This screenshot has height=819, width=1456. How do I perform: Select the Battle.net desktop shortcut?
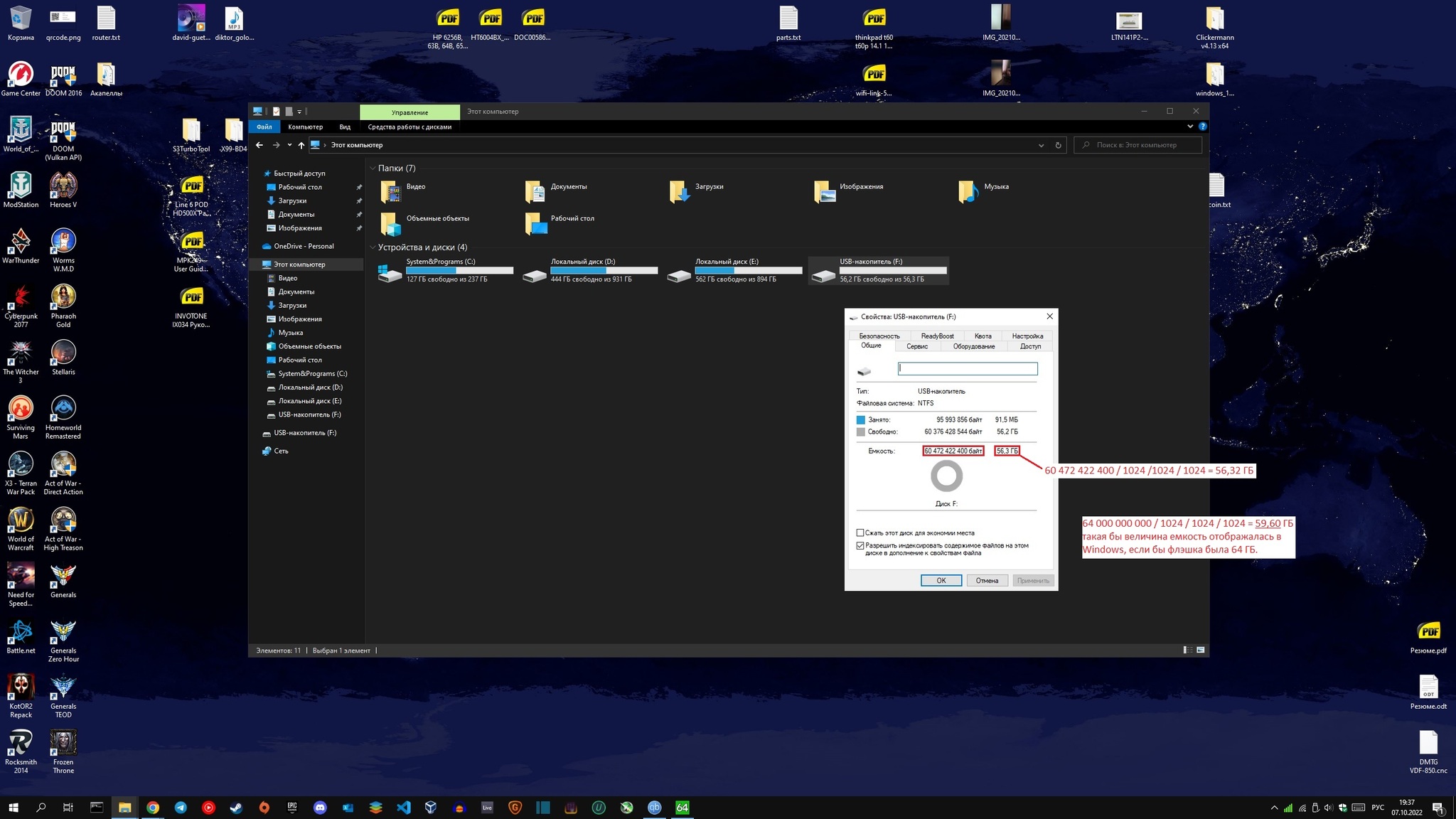pos(21,636)
